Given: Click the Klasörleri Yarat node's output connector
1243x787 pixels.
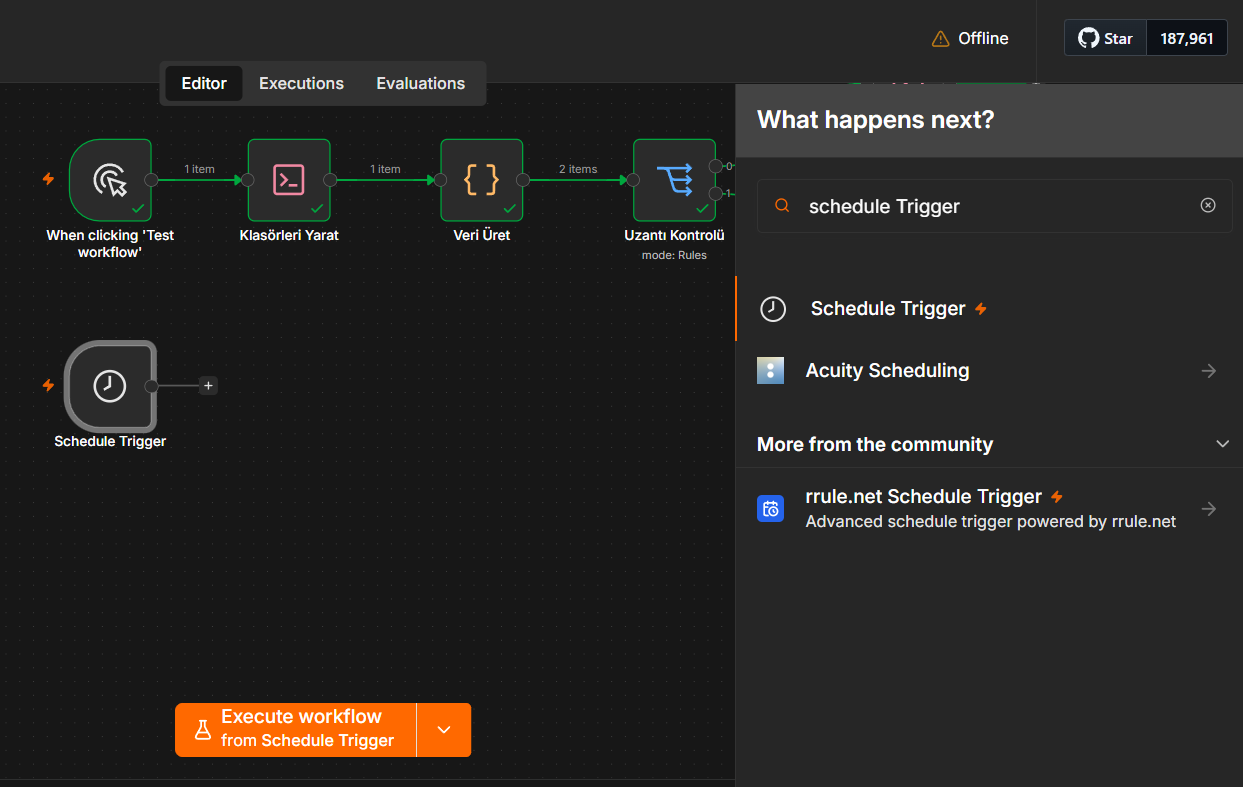Looking at the screenshot, I should pyautogui.click(x=331, y=180).
